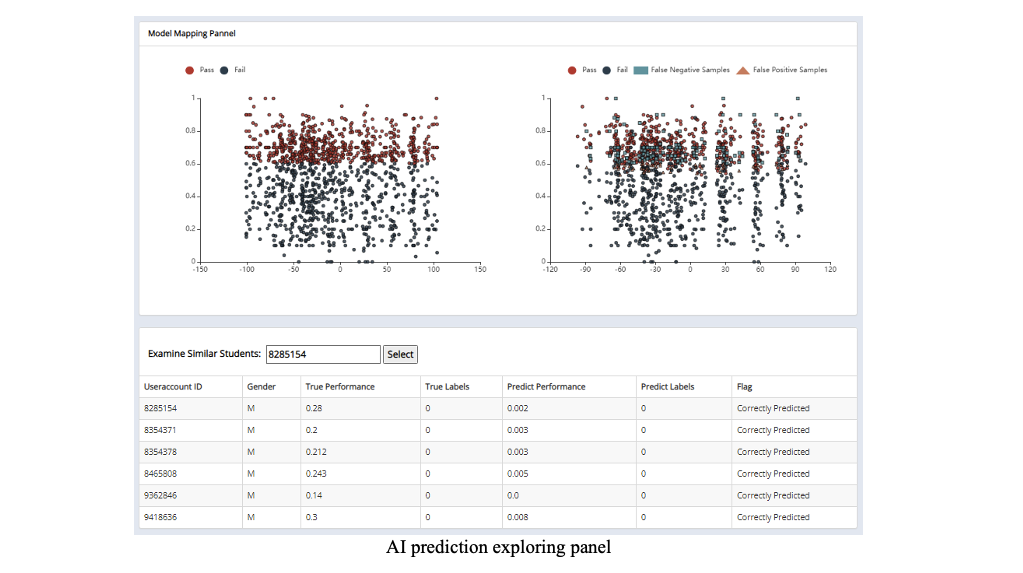Click the True Performance column header
Viewport: 1023px width, 573px height.
click(x=340, y=386)
